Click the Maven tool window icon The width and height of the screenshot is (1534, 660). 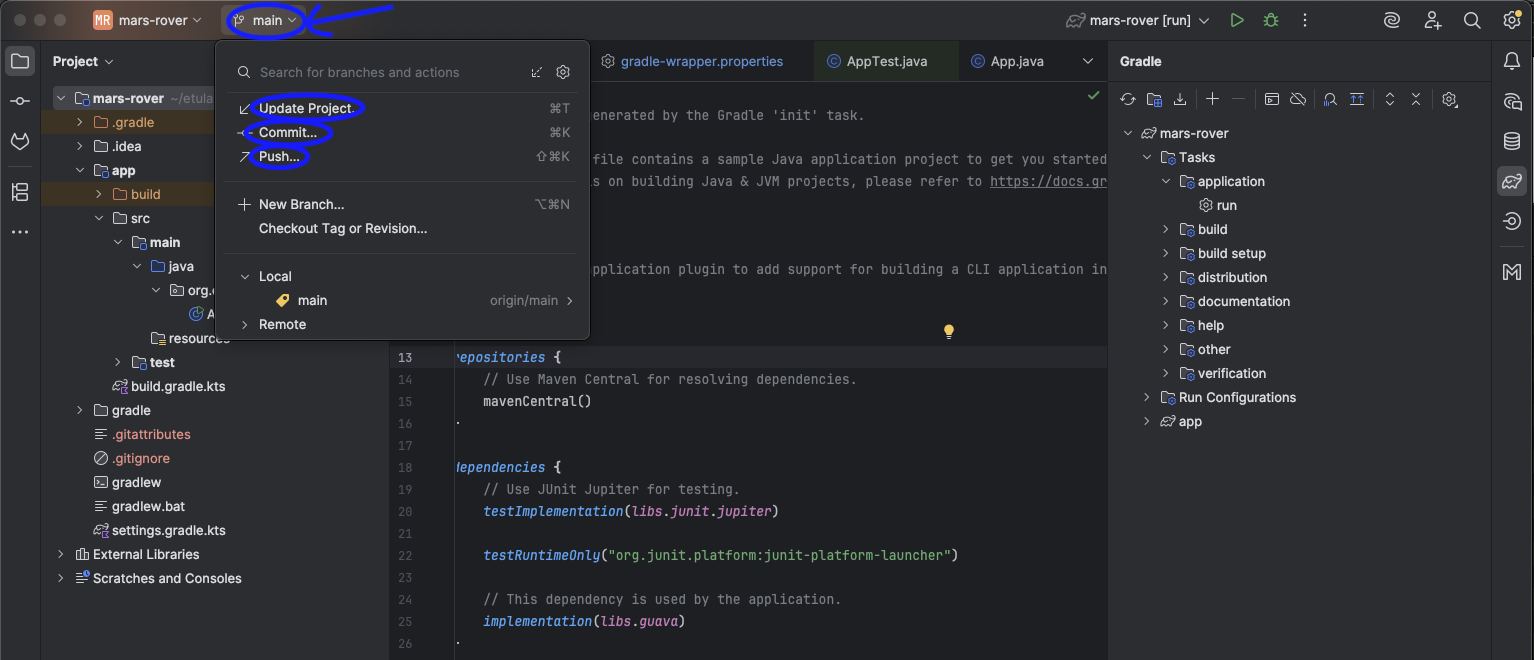point(1512,272)
